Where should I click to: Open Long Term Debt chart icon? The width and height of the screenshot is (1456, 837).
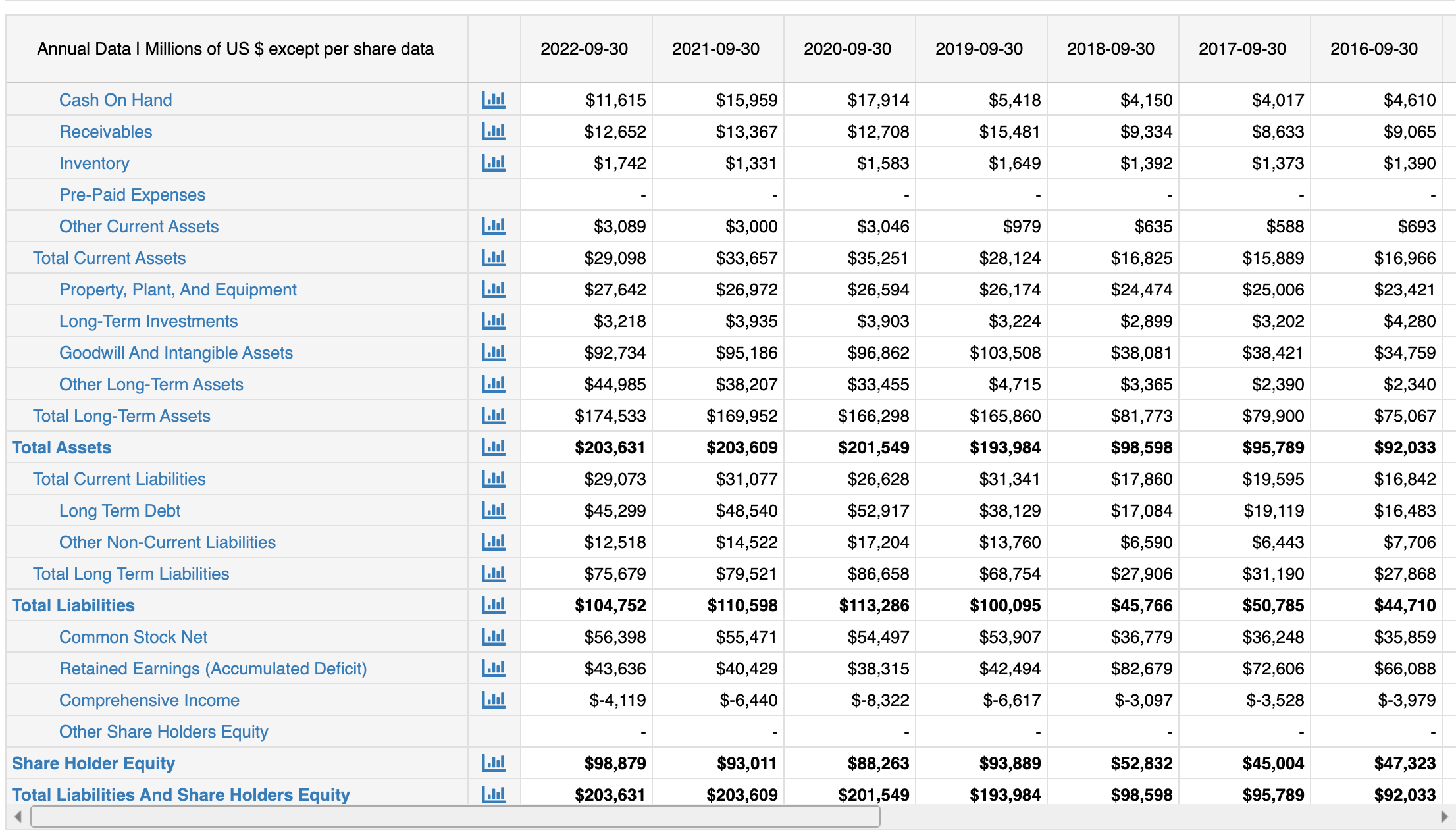[493, 511]
